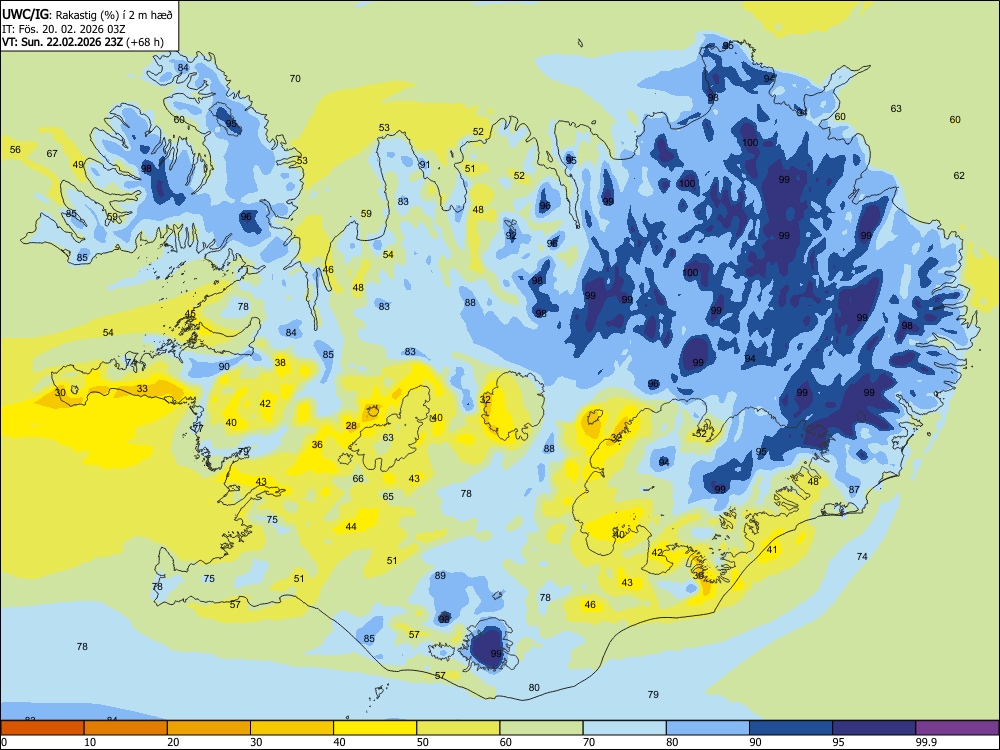Click the map humidity value '30'
This screenshot has width=1000, height=750.
60,392
